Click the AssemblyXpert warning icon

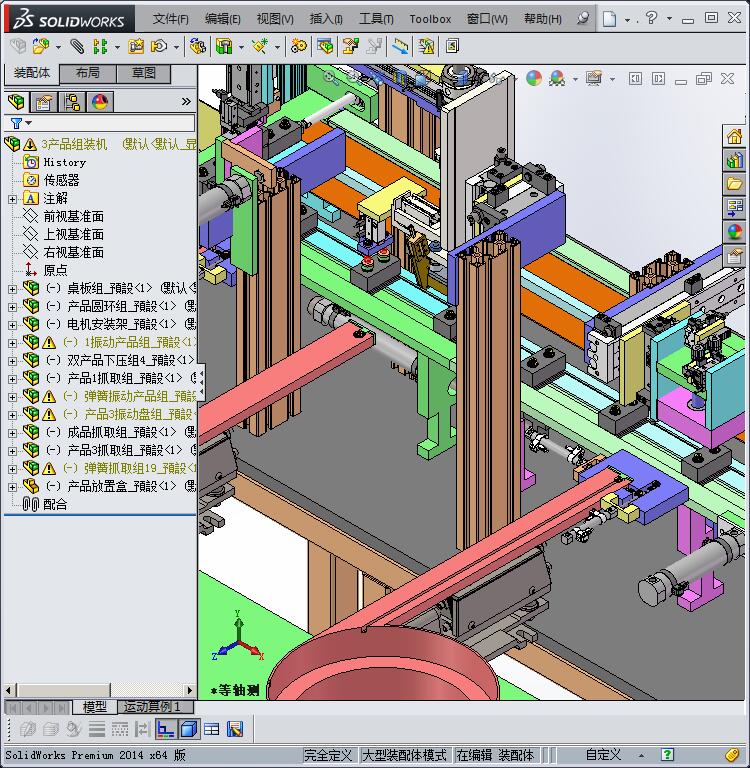pos(426,47)
